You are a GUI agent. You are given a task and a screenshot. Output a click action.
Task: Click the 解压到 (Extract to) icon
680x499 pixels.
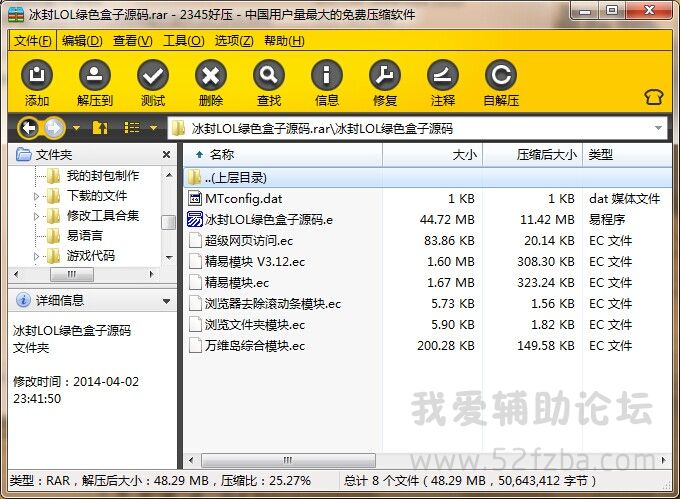(95, 75)
